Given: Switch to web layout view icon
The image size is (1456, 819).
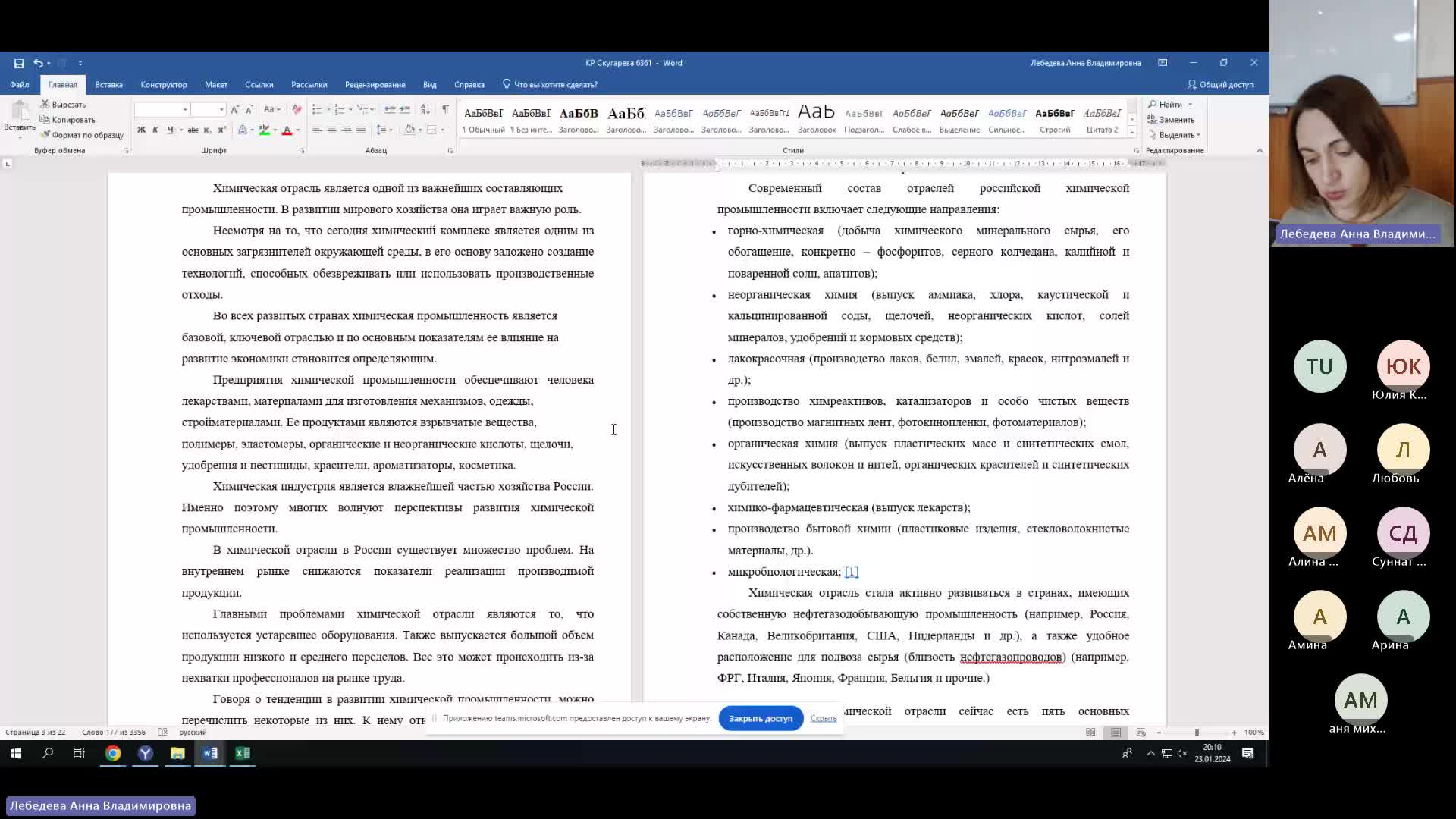Looking at the screenshot, I should [1141, 732].
